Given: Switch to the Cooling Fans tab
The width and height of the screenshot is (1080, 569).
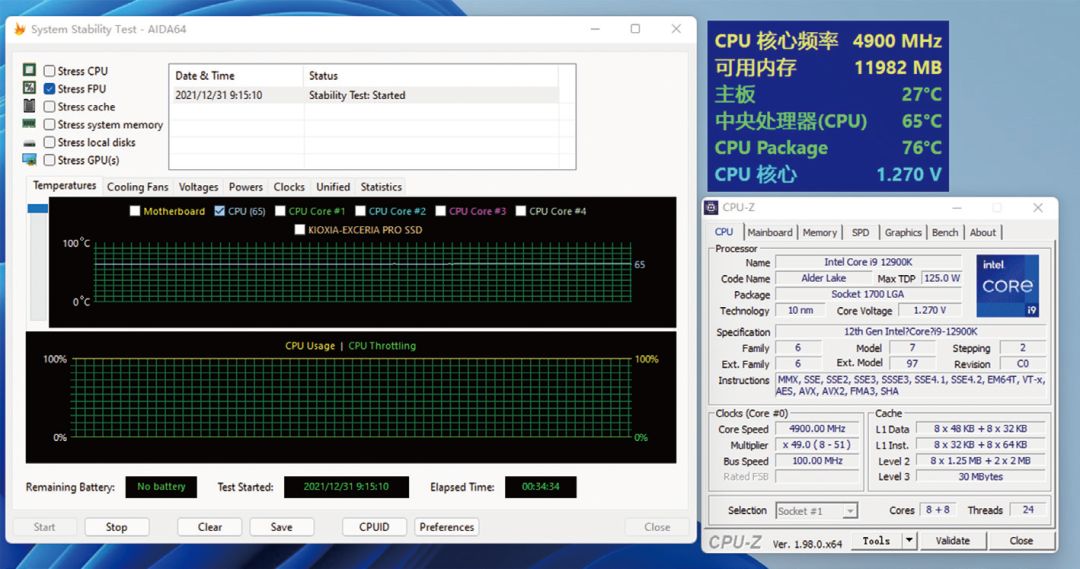Looking at the screenshot, I should 137,187.
